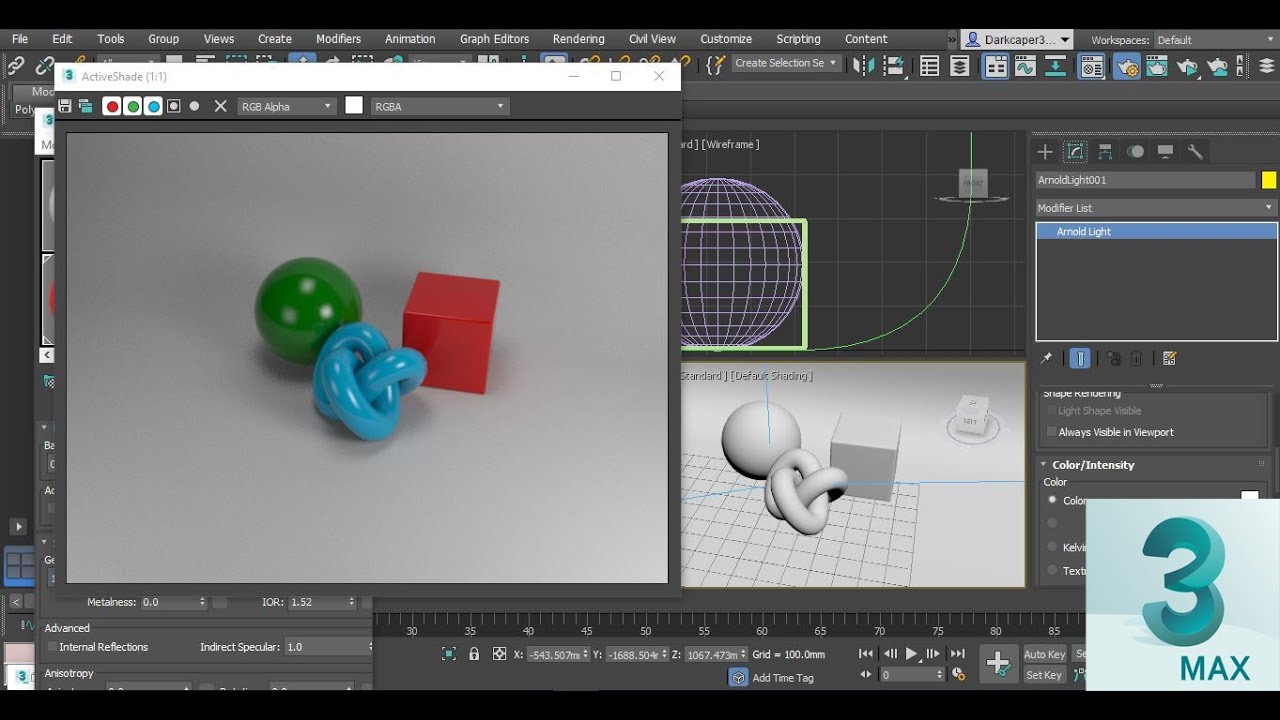This screenshot has height=720, width=1280.
Task: Go to the end frame button
Action: (x=957, y=654)
